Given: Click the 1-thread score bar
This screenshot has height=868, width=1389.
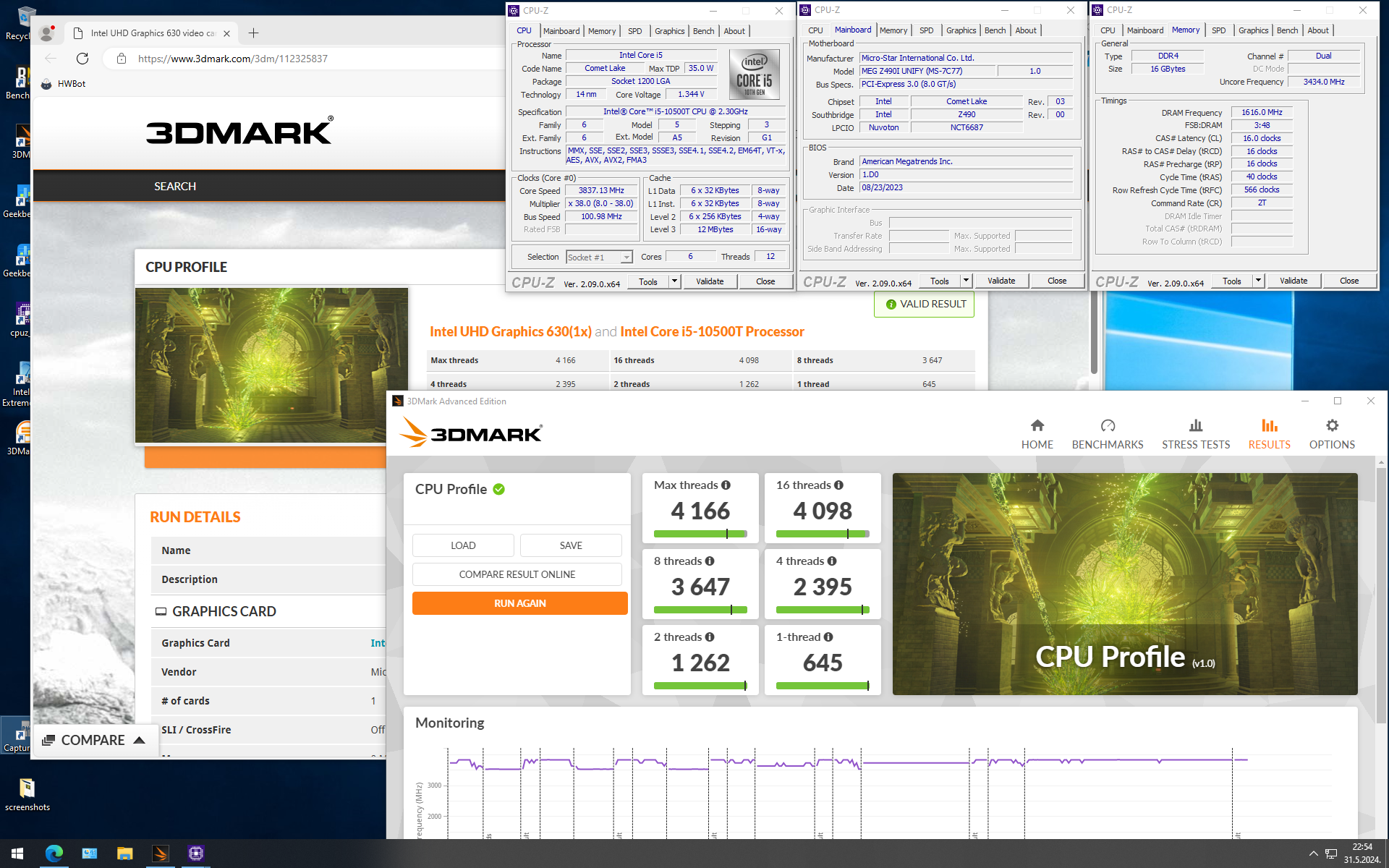Looking at the screenshot, I should 823,686.
